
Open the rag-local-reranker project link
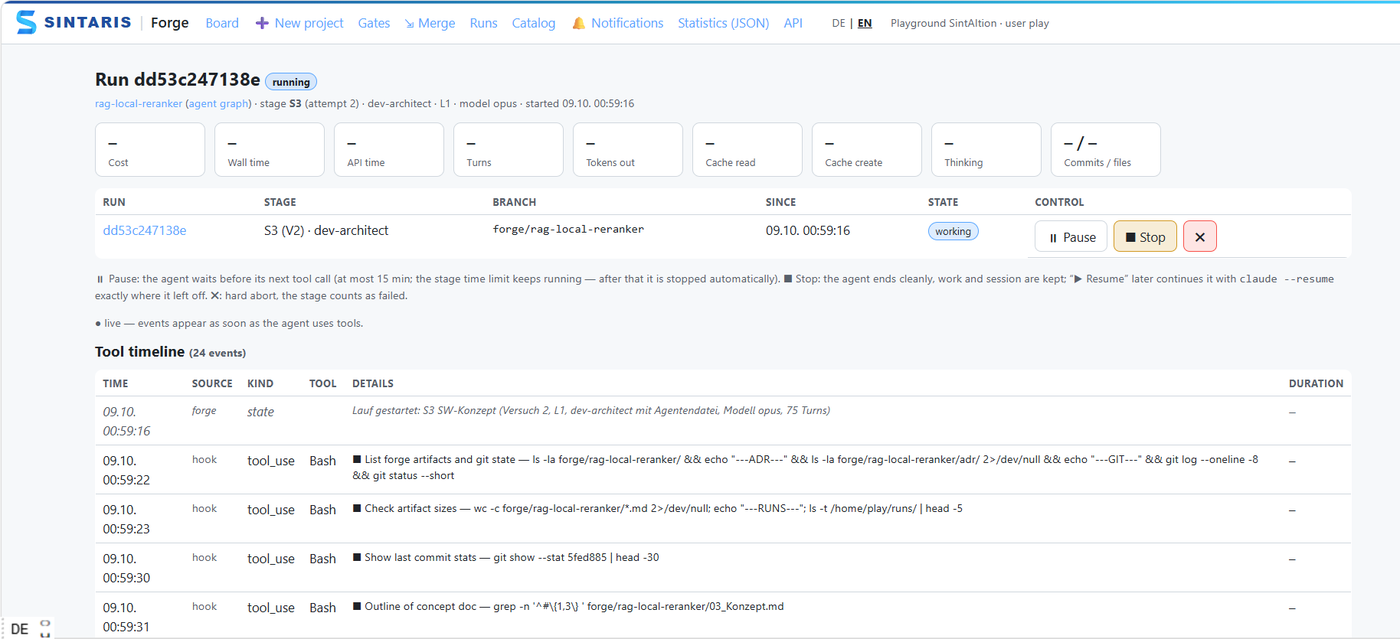click(x=139, y=103)
